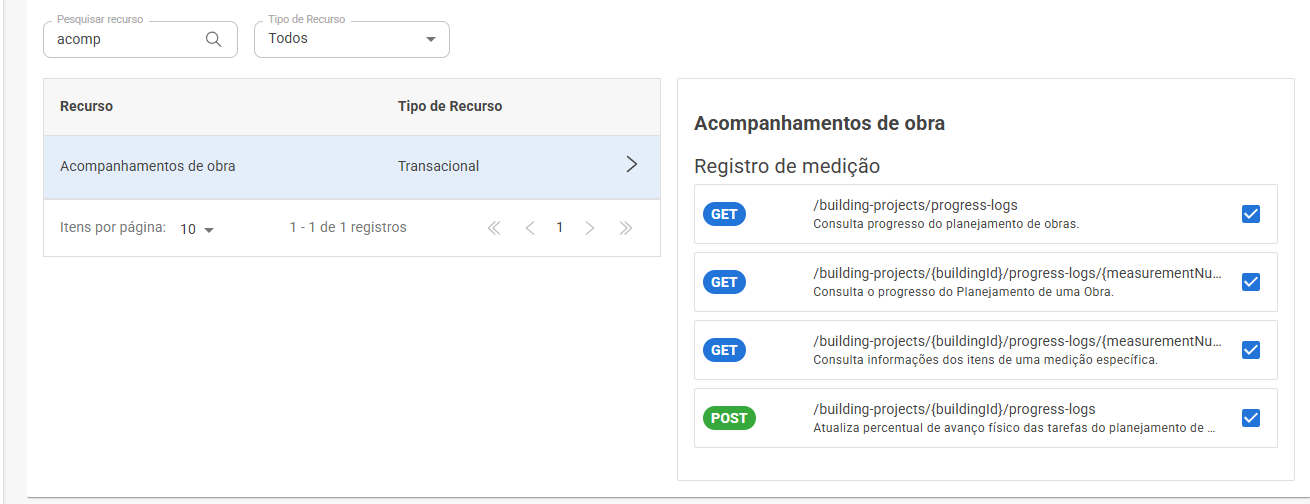The height and width of the screenshot is (504, 1310).
Task: Go to first page of results
Action: point(493,228)
